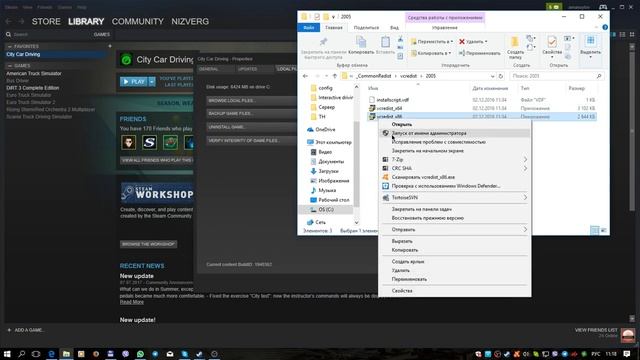Click the Steam library search field
Viewport: 640px width, 360px height.
pos(49,34)
